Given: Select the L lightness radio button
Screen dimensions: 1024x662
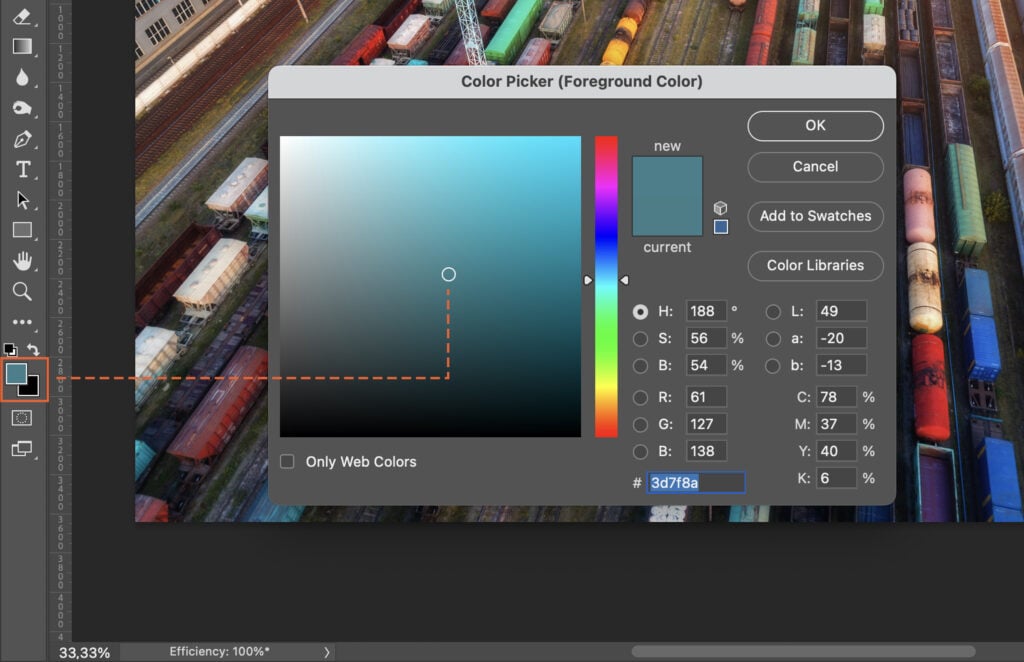Looking at the screenshot, I should click(x=772, y=311).
